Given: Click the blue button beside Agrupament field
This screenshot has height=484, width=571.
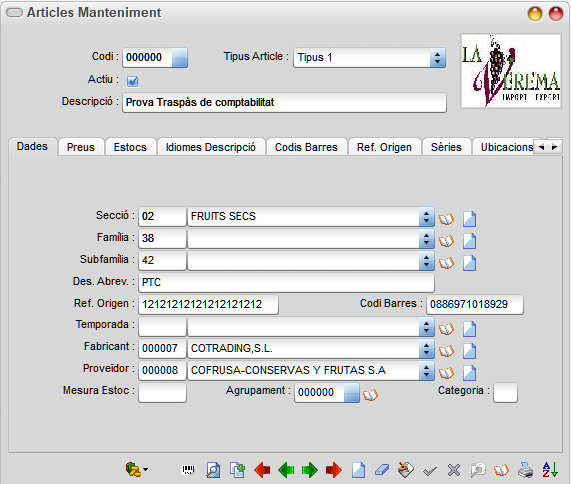Looking at the screenshot, I should (351, 393).
